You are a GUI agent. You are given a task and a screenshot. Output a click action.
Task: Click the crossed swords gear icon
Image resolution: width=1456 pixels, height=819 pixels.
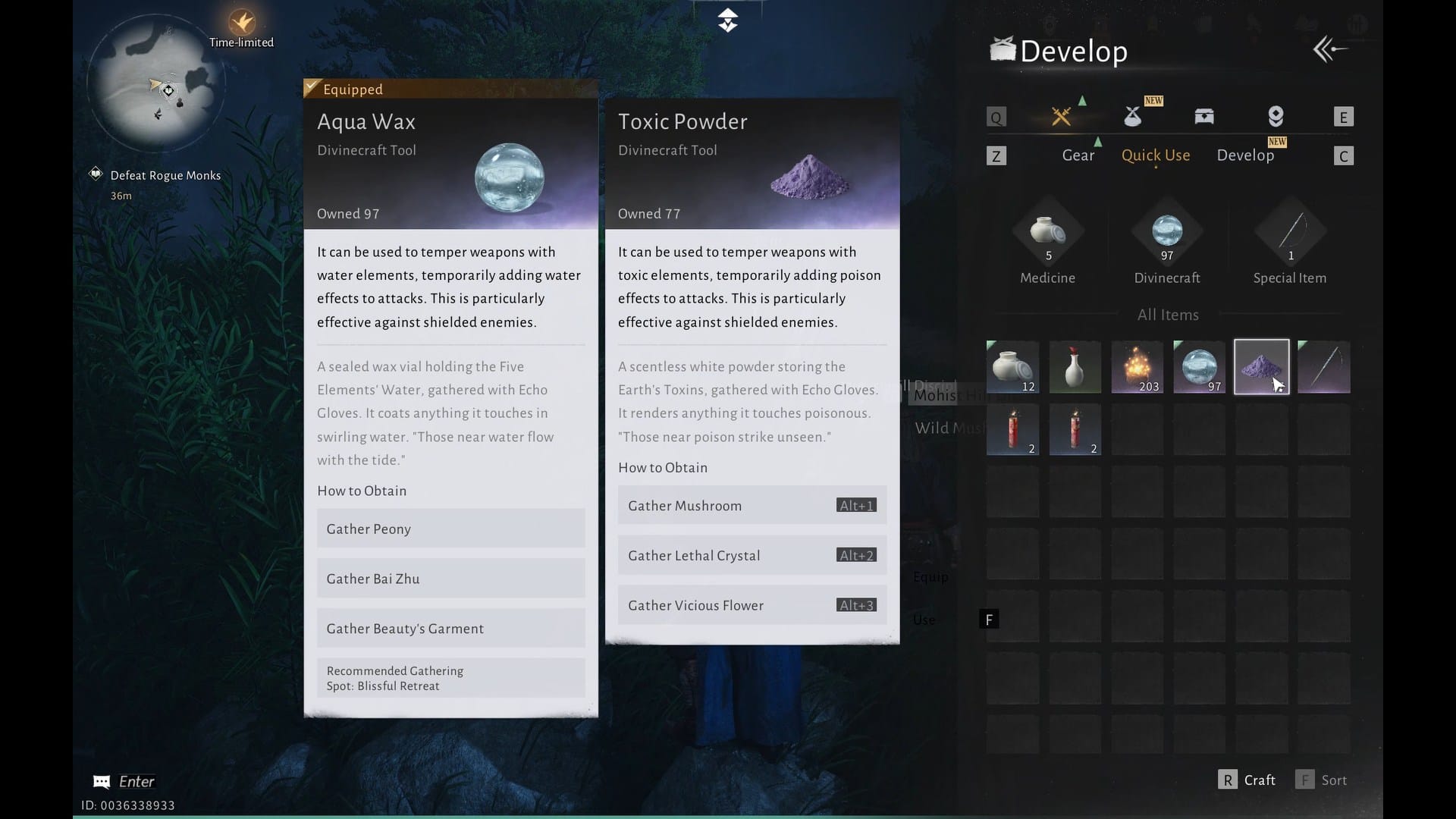(x=1061, y=116)
